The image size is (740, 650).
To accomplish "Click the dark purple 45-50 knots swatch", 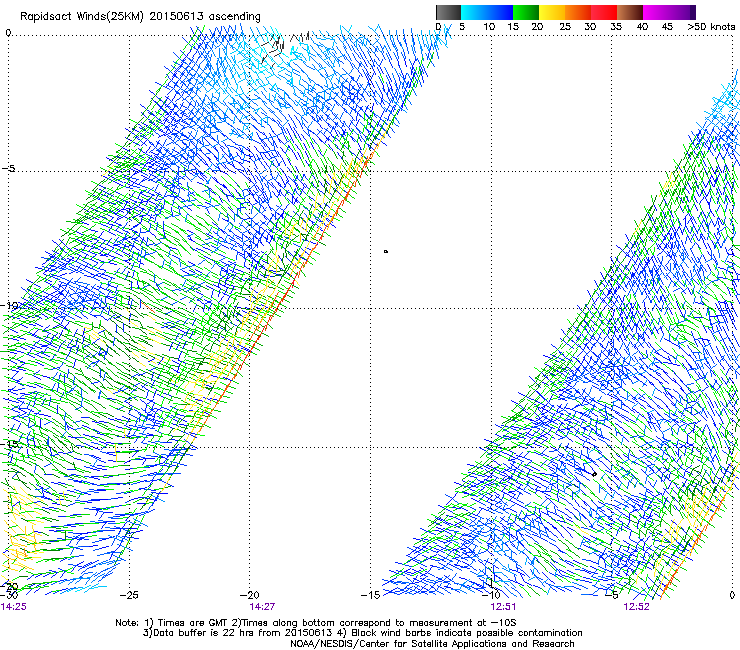I will tap(682, 12).
